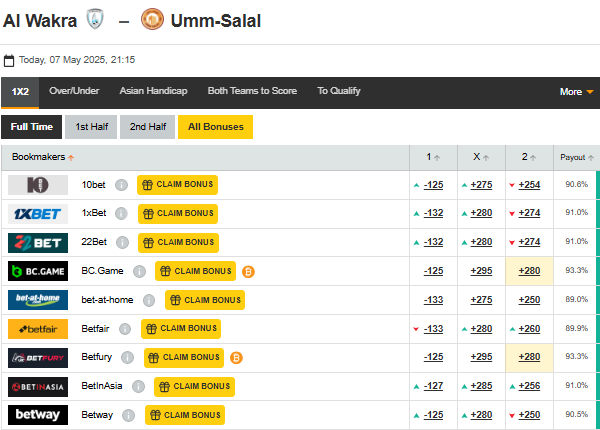Screen dimensions: 600x430
Task: Click the Al Wakra team crest
Action: (x=95, y=20)
